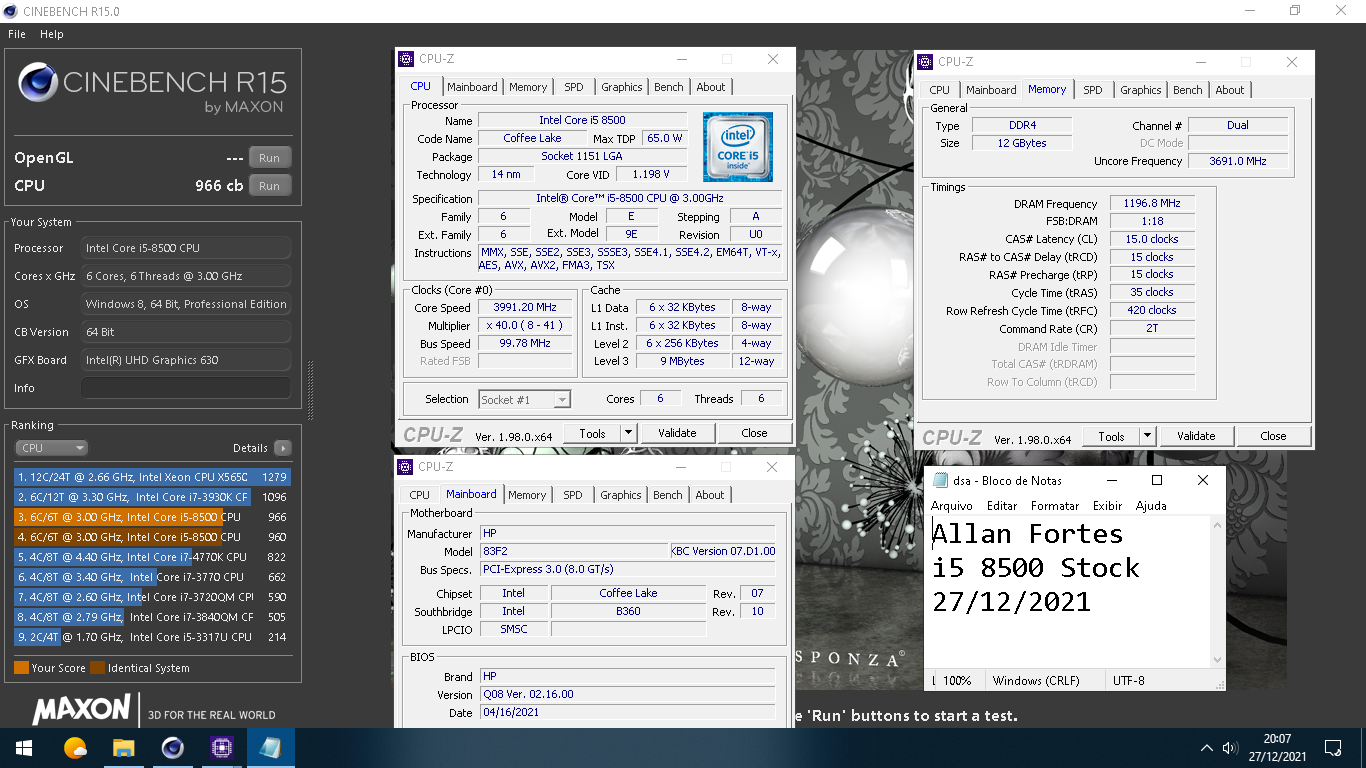The height and width of the screenshot is (768, 1366).
Task: Open SPD tab in top CPU-Z window
Action: click(x=573, y=87)
